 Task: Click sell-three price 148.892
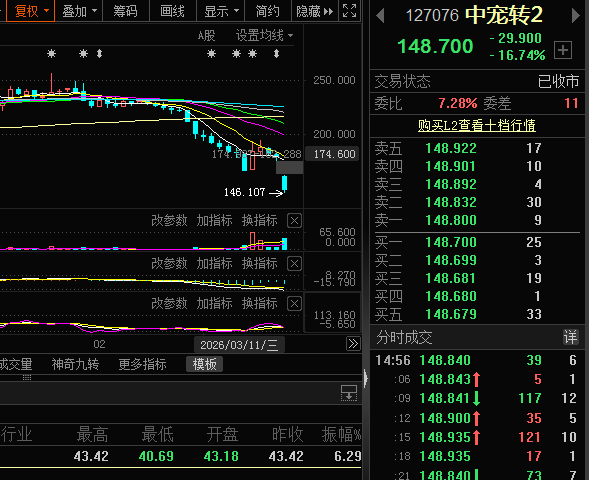pyautogui.click(x=451, y=184)
